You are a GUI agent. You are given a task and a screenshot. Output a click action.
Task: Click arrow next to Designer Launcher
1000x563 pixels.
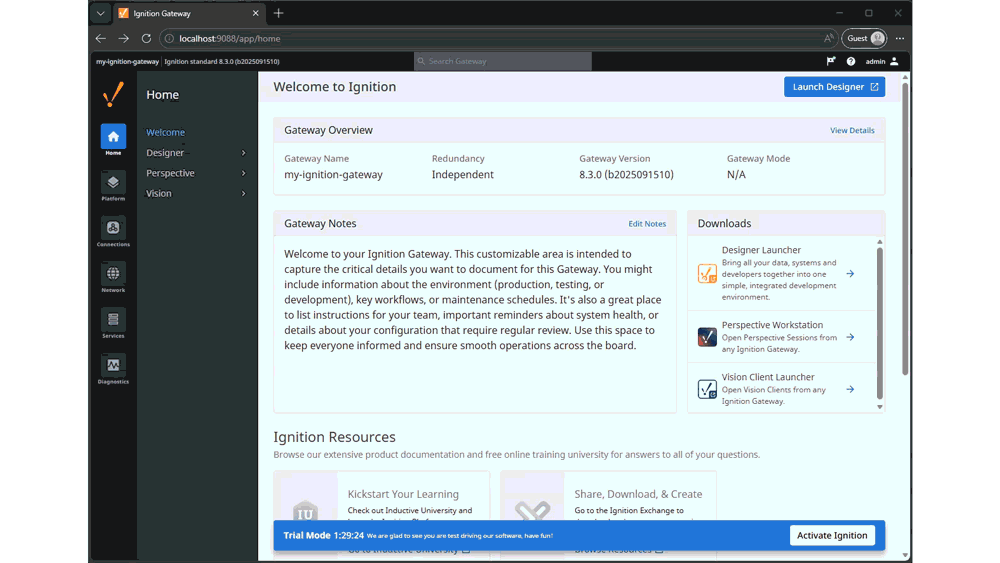click(850, 274)
